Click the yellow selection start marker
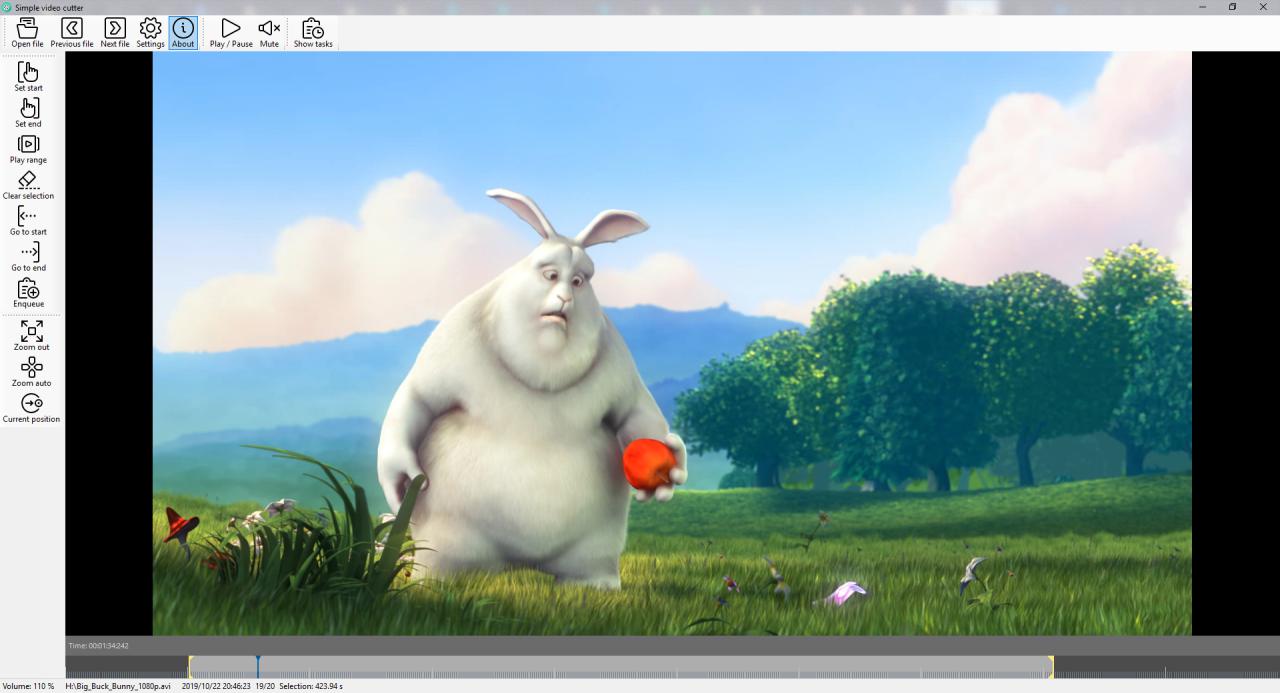 tap(189, 667)
